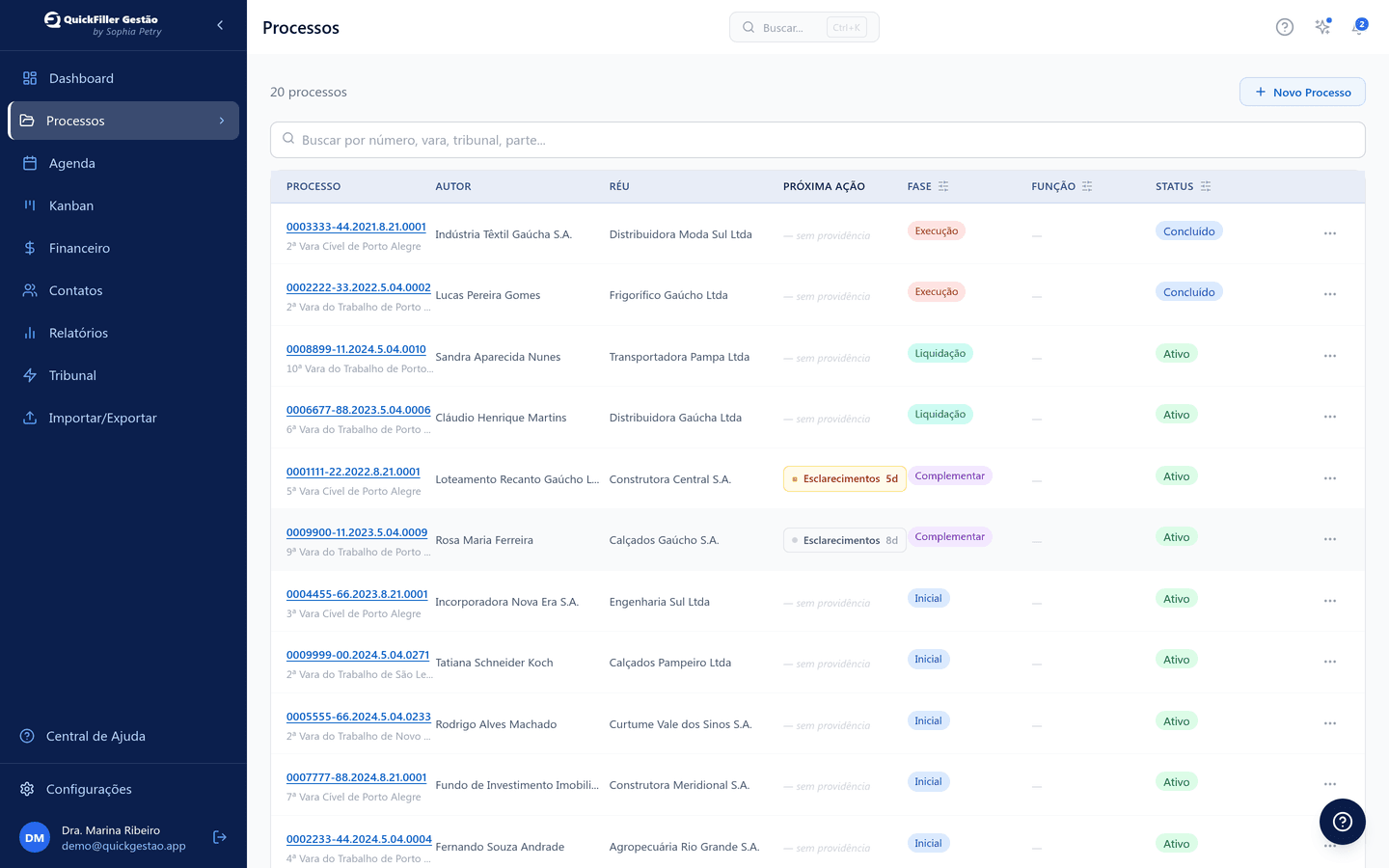Open row actions for Lucas Pereira Gomes
1389x868 pixels.
coord(1330,294)
